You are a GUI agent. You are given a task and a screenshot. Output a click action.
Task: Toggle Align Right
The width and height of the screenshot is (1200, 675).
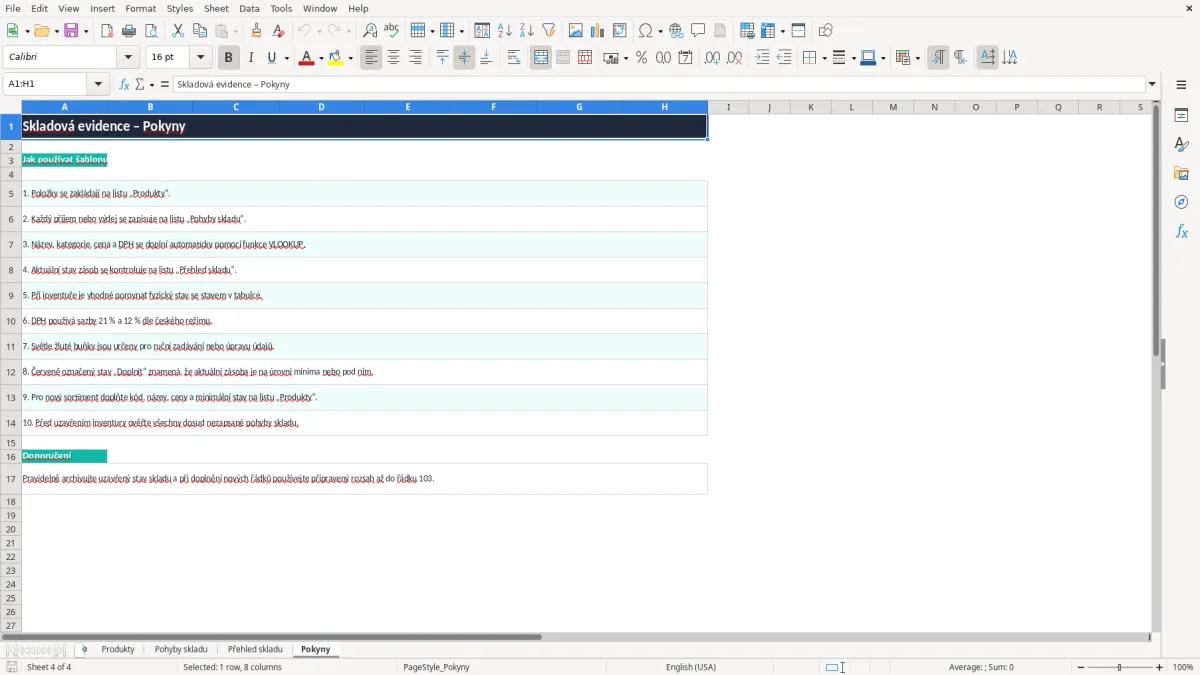coord(416,58)
